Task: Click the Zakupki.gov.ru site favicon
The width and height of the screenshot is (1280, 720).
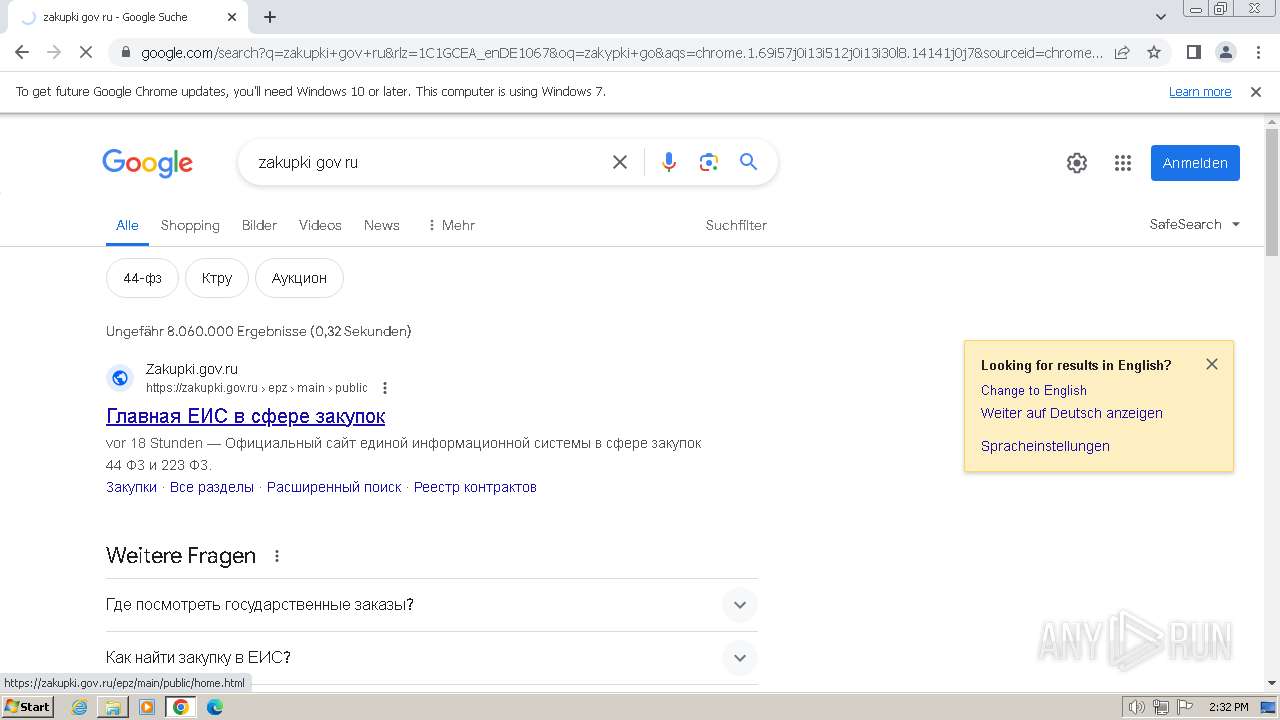Action: pos(120,378)
